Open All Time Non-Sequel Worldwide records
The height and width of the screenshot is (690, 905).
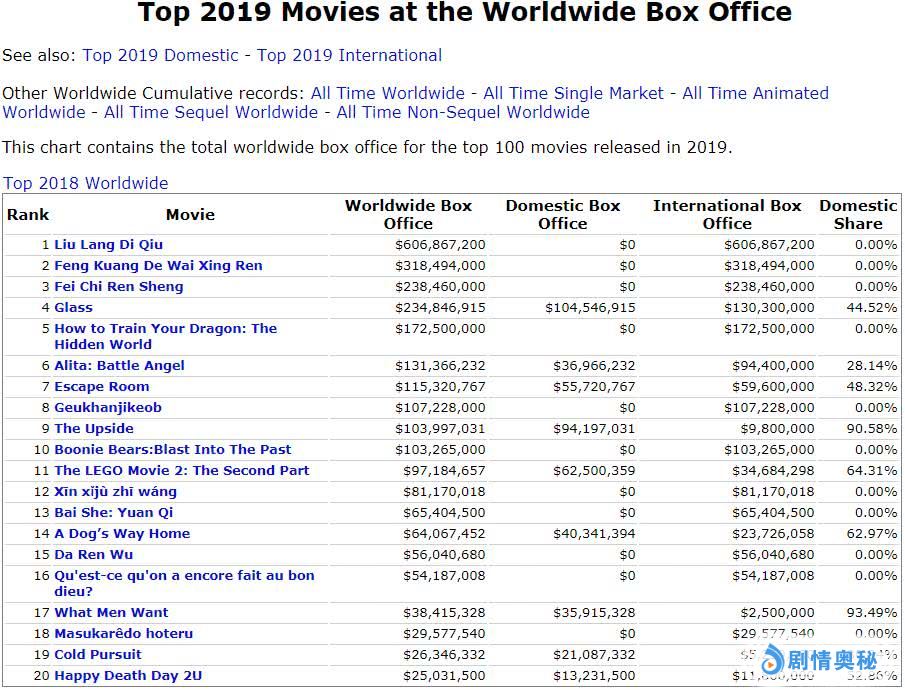point(463,112)
